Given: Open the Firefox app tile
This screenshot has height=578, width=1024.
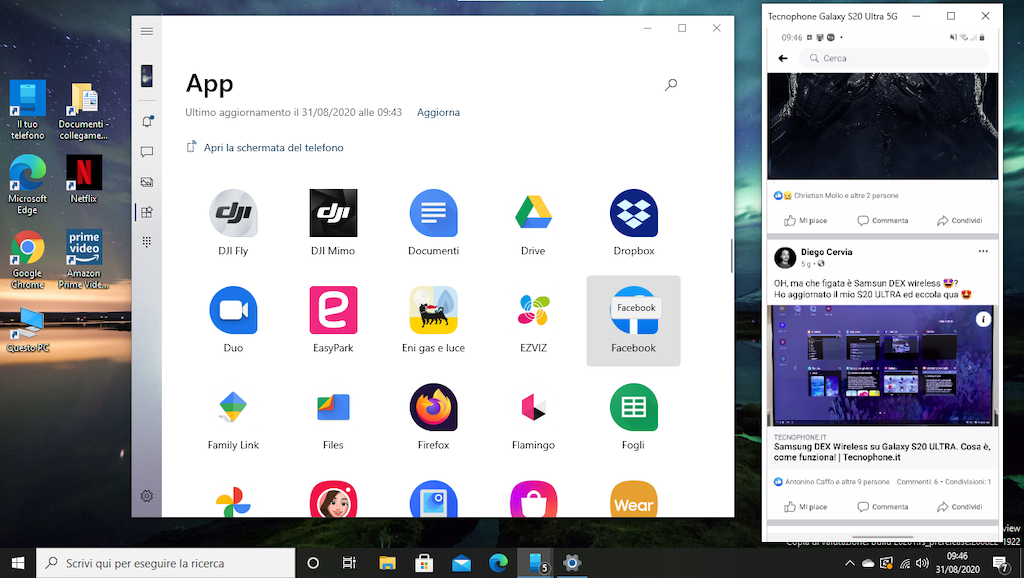Looking at the screenshot, I should coord(433,408).
